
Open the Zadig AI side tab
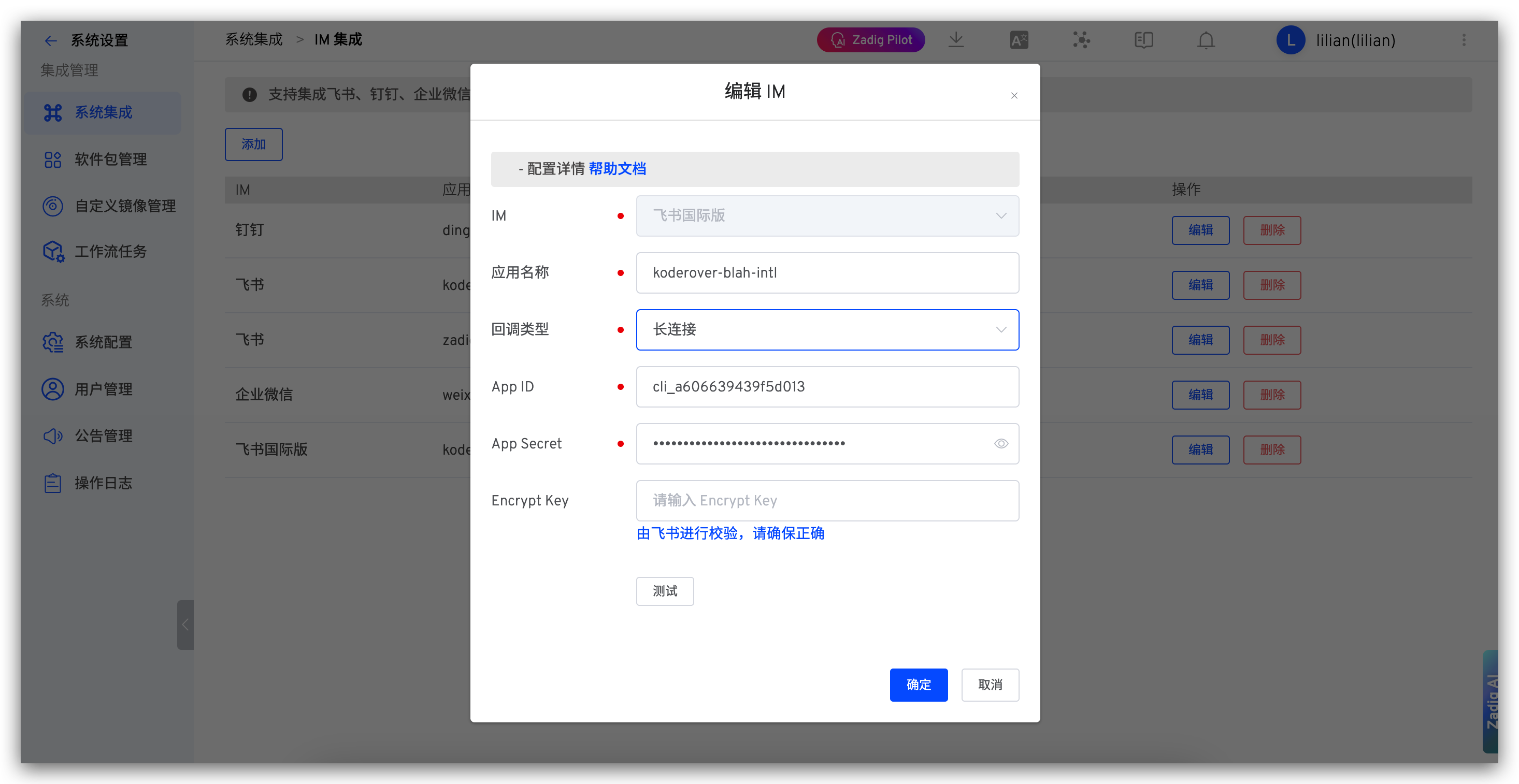(x=1491, y=701)
